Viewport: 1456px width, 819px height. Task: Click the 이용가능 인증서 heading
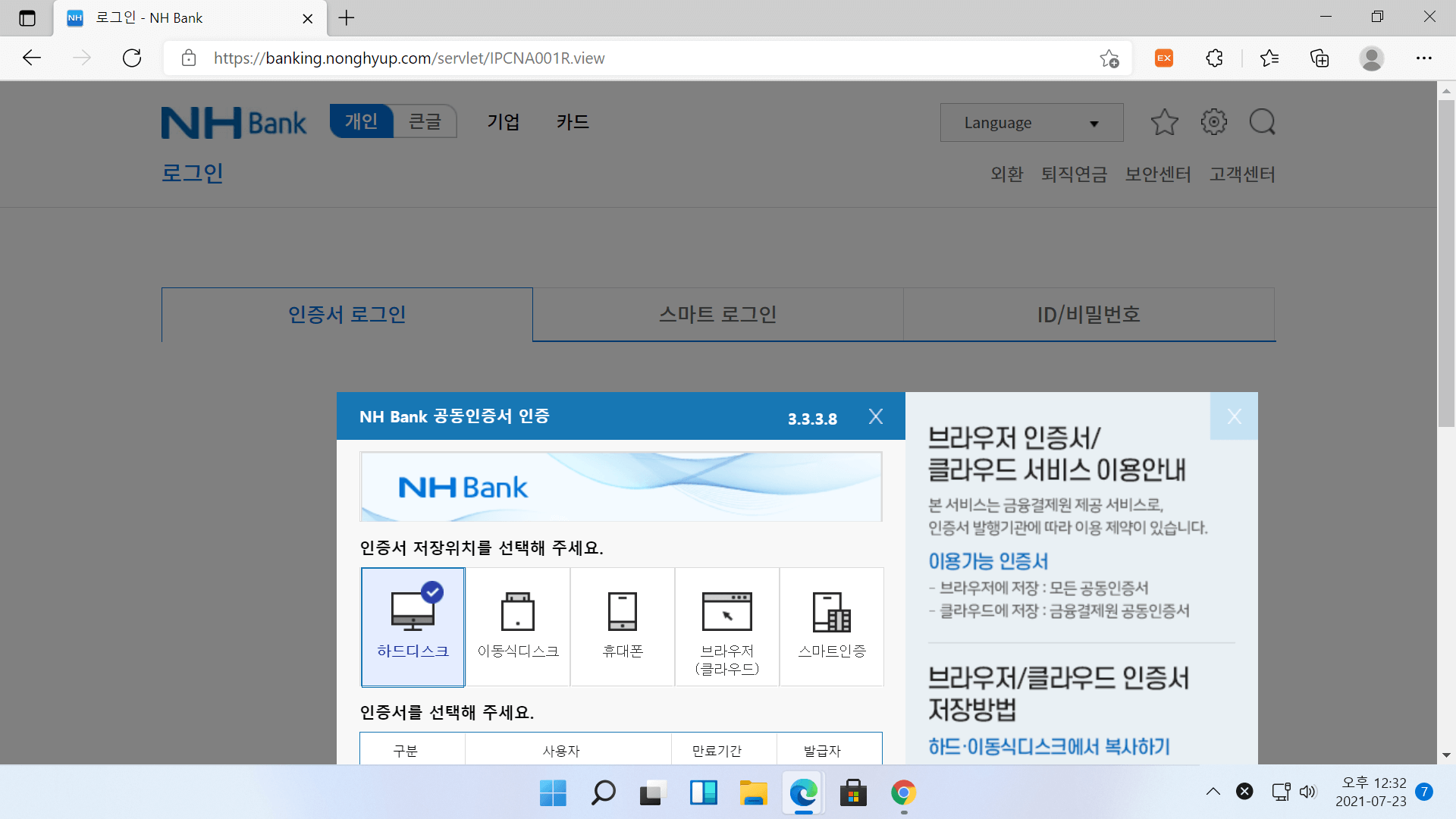pyautogui.click(x=988, y=561)
